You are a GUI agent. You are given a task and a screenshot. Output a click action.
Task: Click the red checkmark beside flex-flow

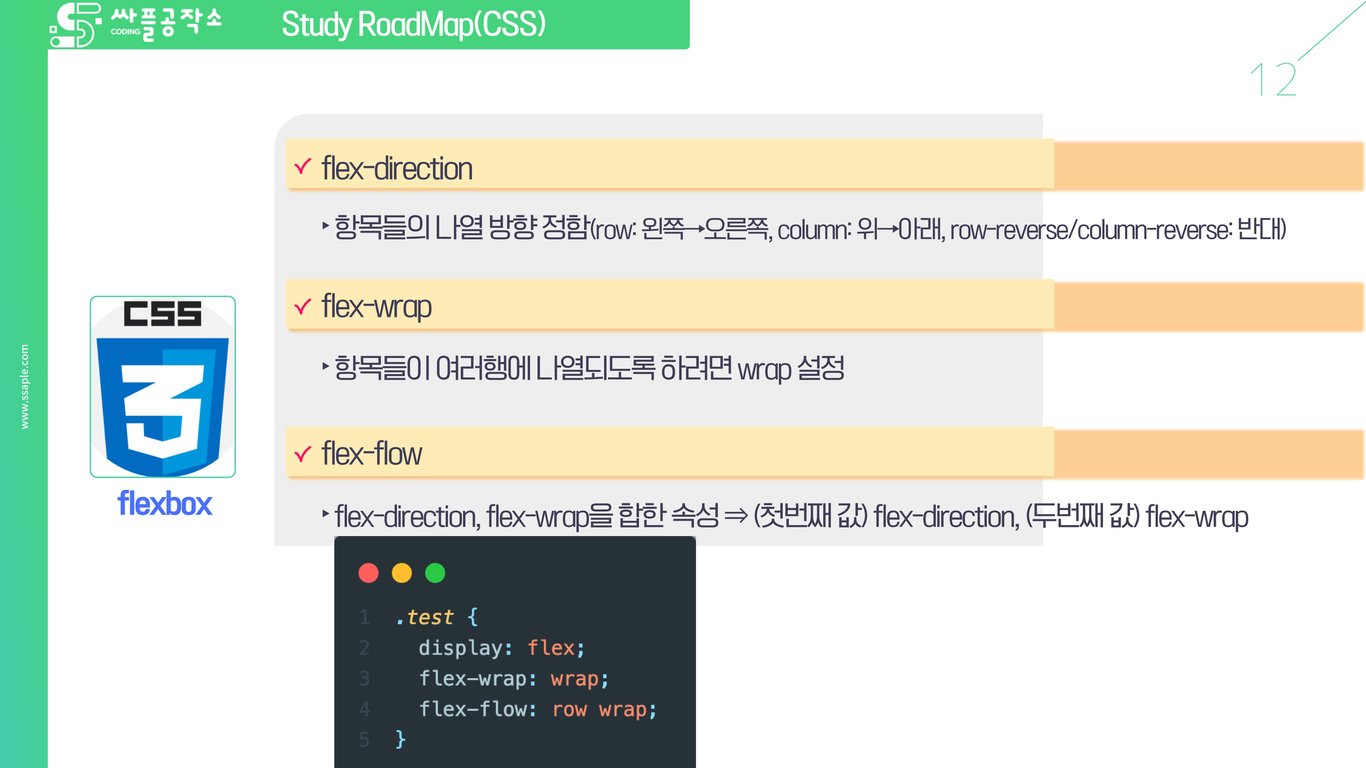pos(303,452)
